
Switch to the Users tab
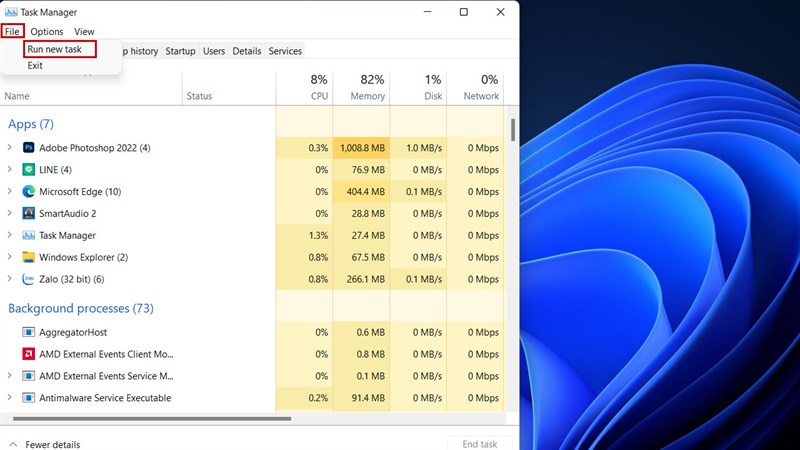coord(214,51)
